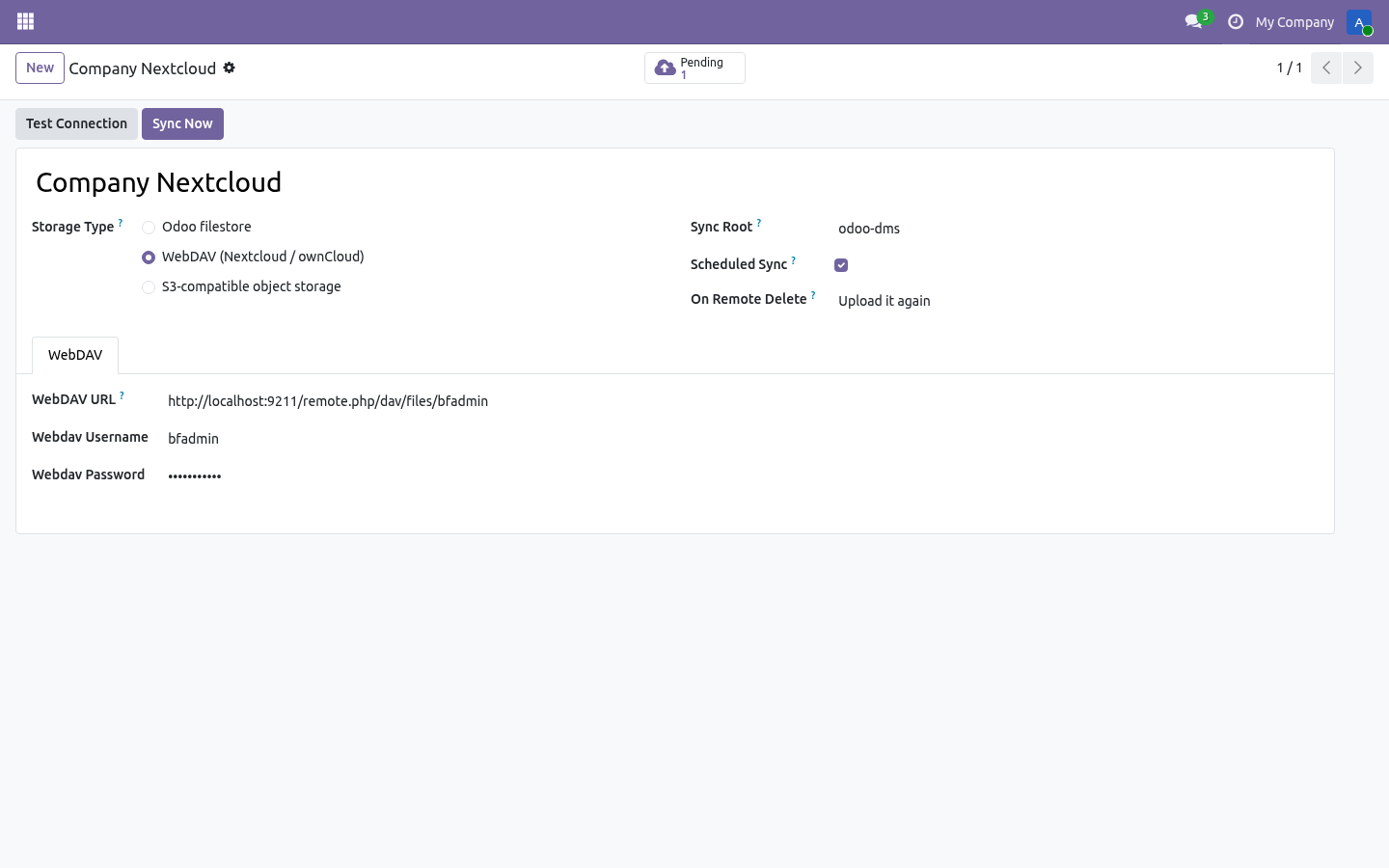
Task: Edit the Sync Root field
Action: point(1075,229)
